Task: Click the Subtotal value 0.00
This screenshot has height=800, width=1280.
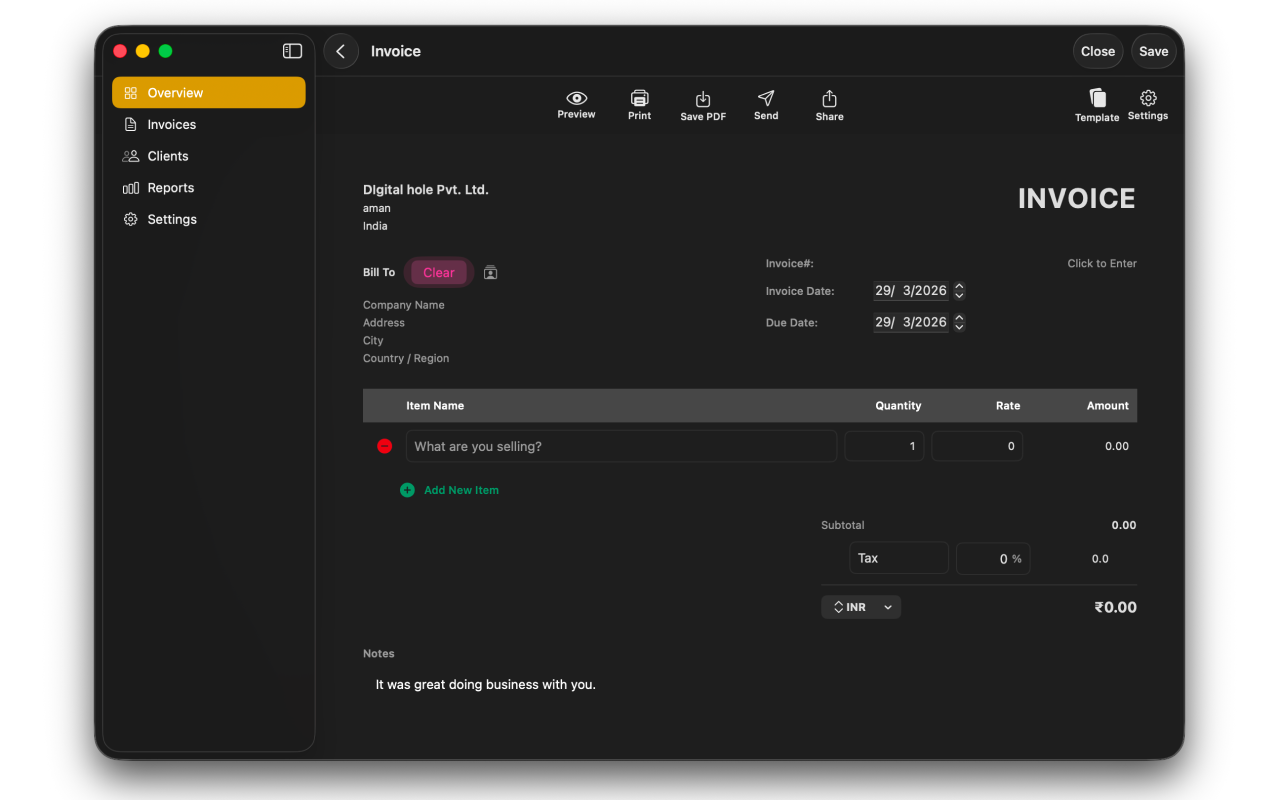Action: click(x=1124, y=525)
